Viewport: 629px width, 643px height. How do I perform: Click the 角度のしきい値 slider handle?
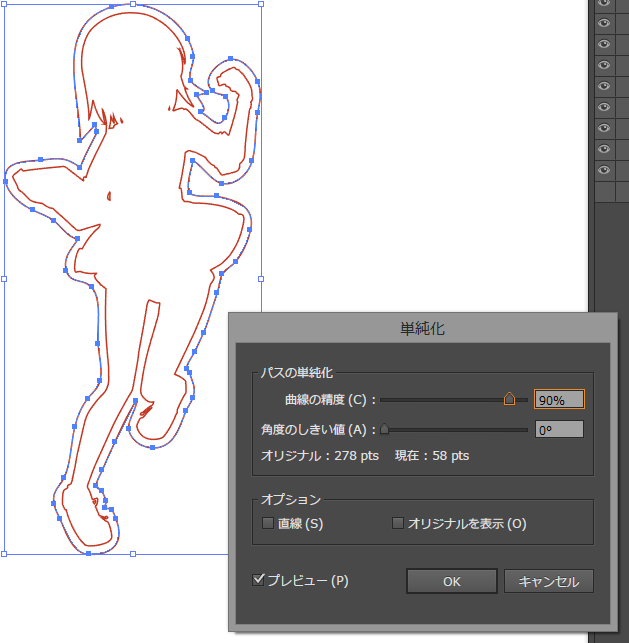384,429
